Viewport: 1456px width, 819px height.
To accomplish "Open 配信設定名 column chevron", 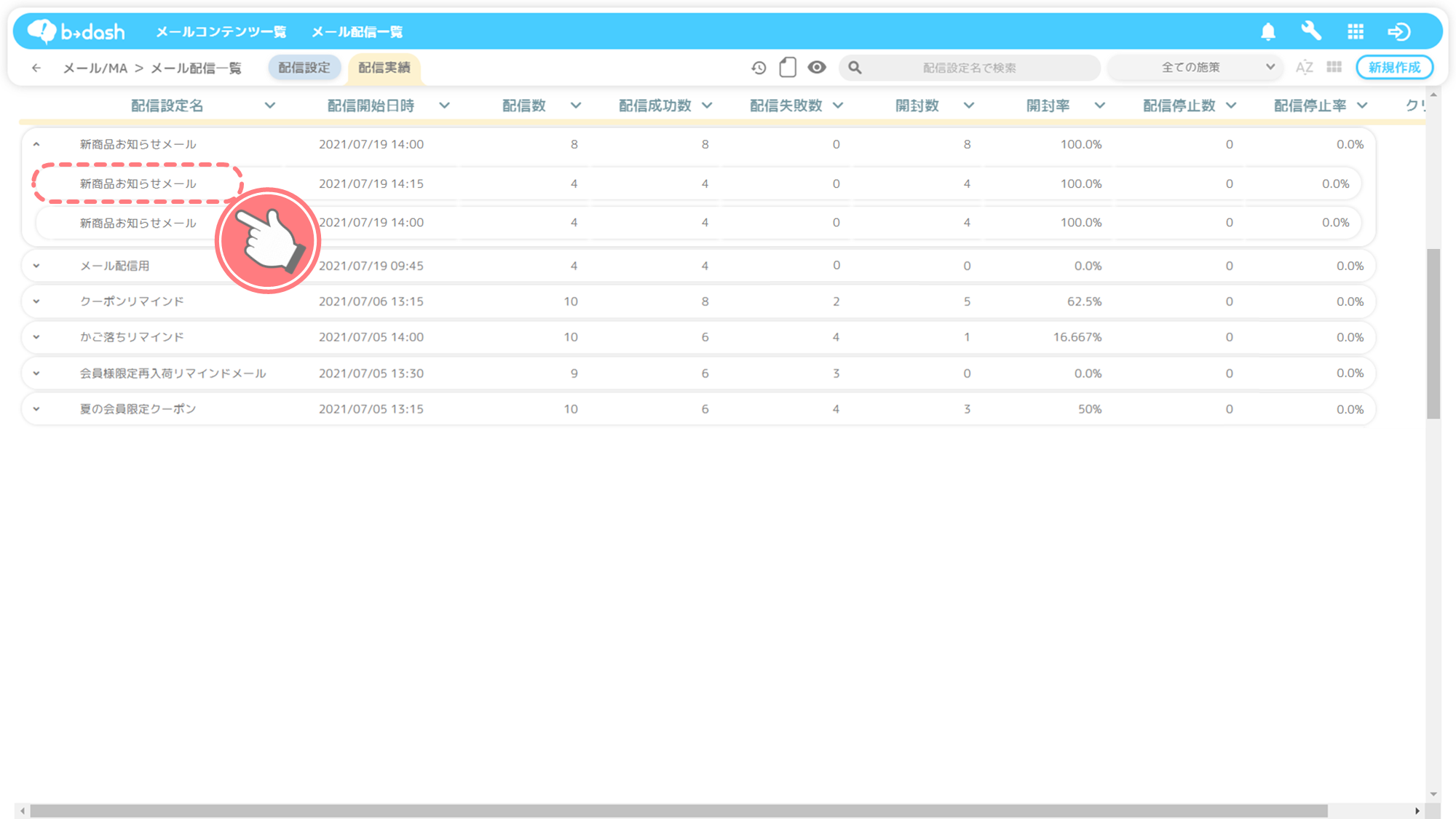I will tap(270, 106).
